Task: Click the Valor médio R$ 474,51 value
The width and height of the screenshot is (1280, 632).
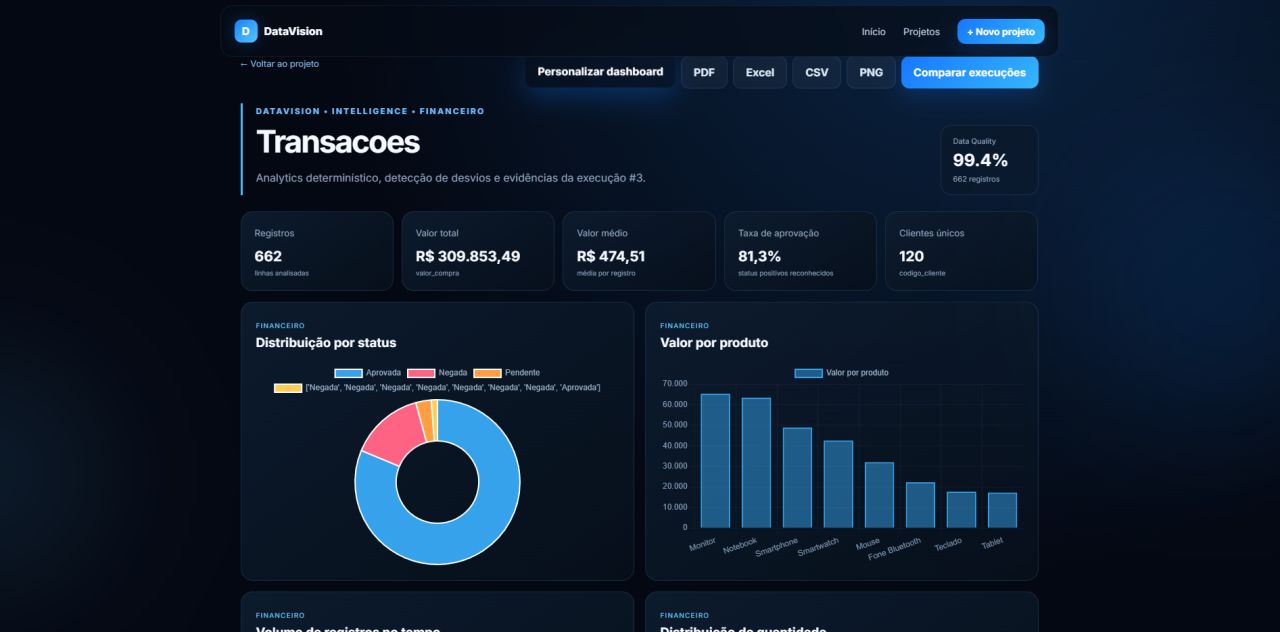Action: point(611,256)
